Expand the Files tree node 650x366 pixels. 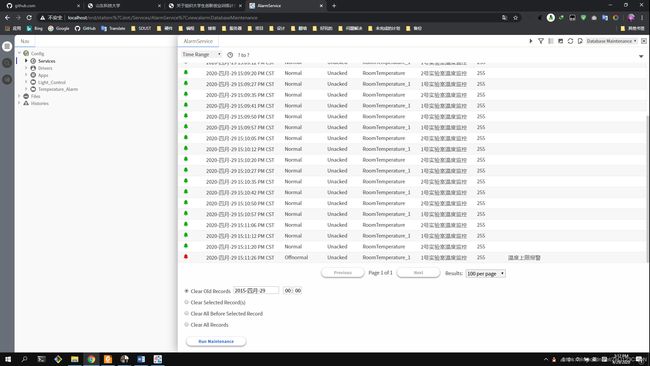point(19,96)
